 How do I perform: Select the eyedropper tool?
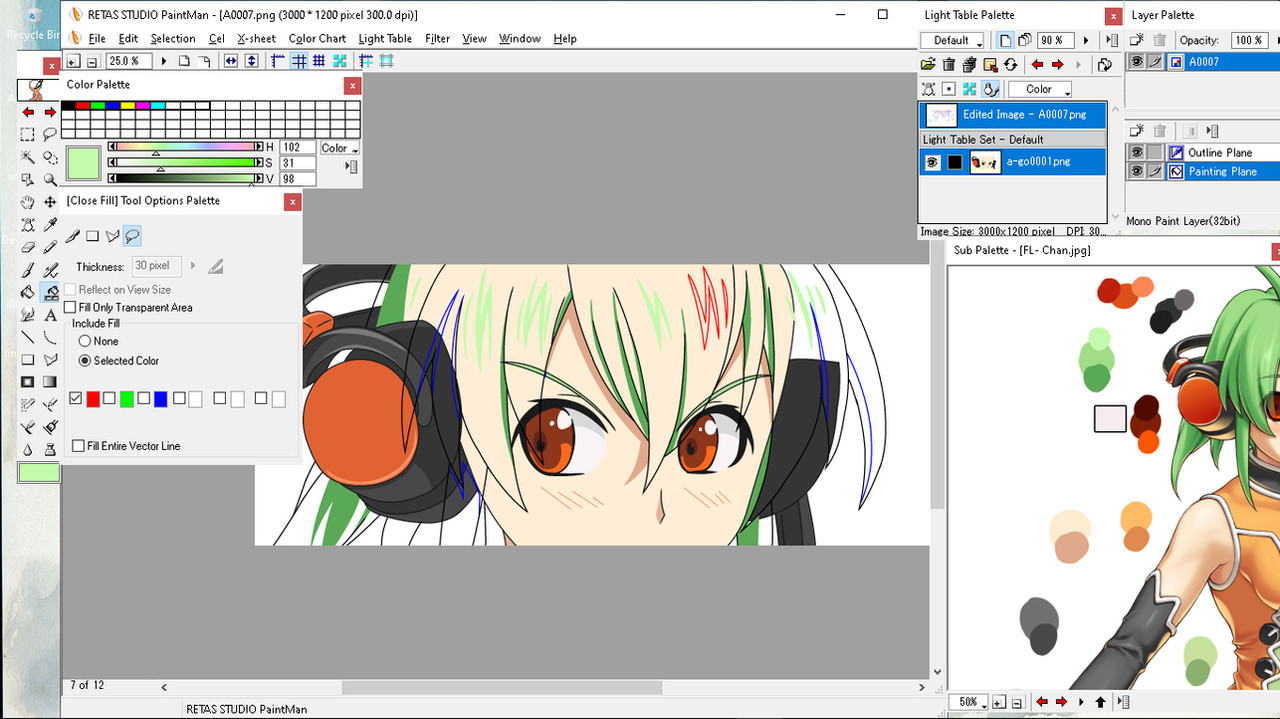click(x=50, y=225)
